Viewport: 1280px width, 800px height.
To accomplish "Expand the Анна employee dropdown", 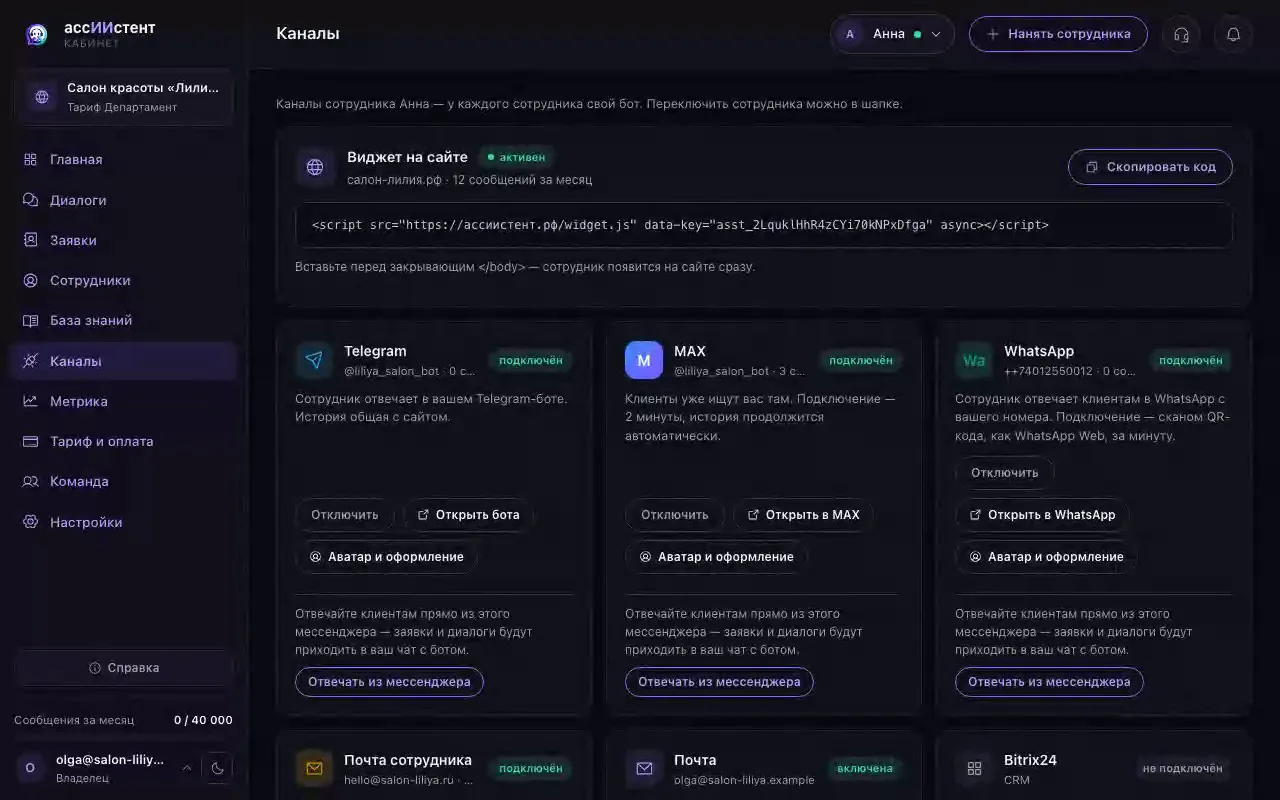I will coord(892,34).
